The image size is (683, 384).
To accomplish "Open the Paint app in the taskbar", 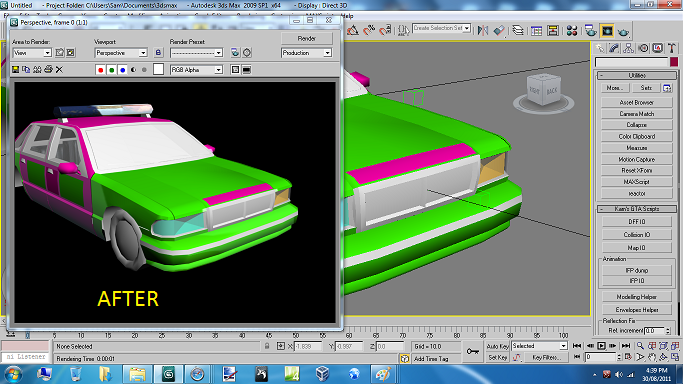I will point(383,374).
